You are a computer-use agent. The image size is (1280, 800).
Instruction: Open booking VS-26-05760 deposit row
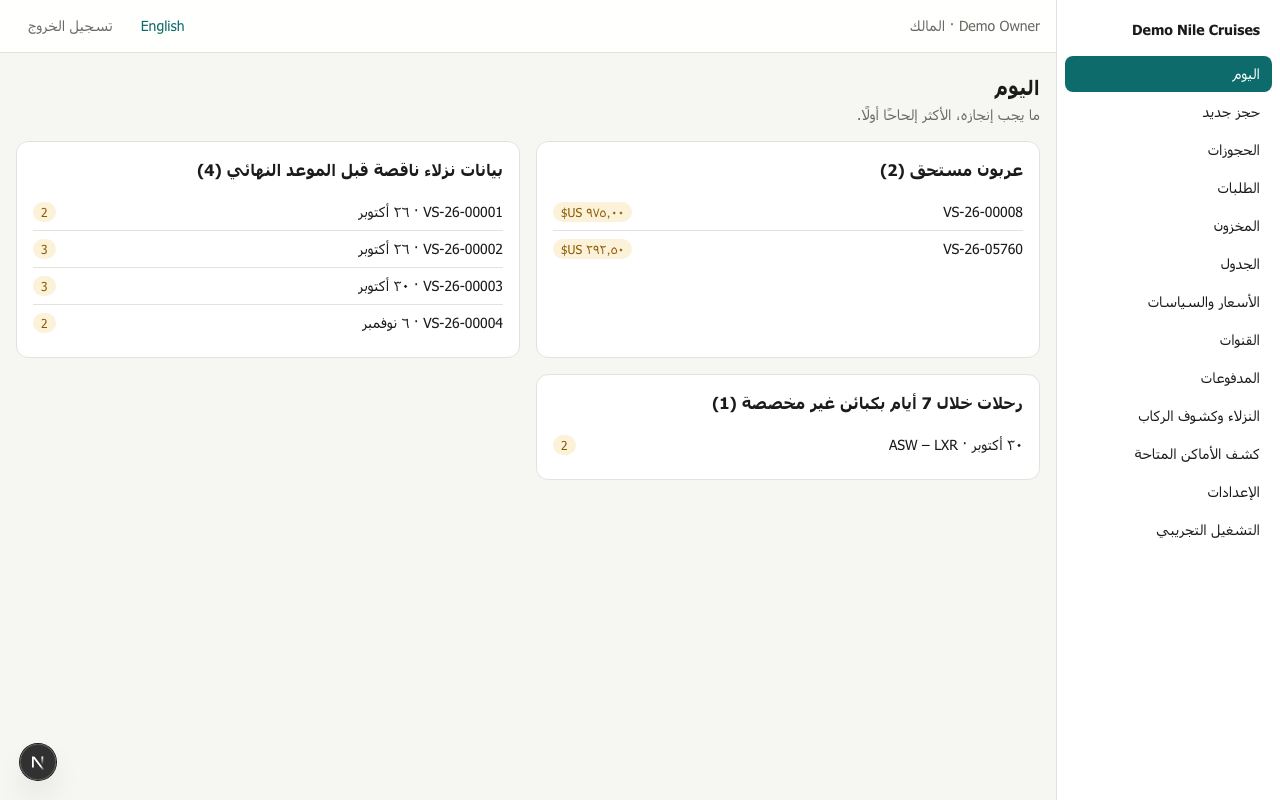coord(788,249)
